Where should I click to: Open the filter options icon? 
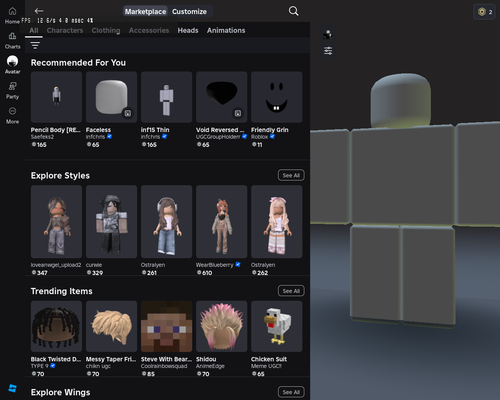(35, 45)
